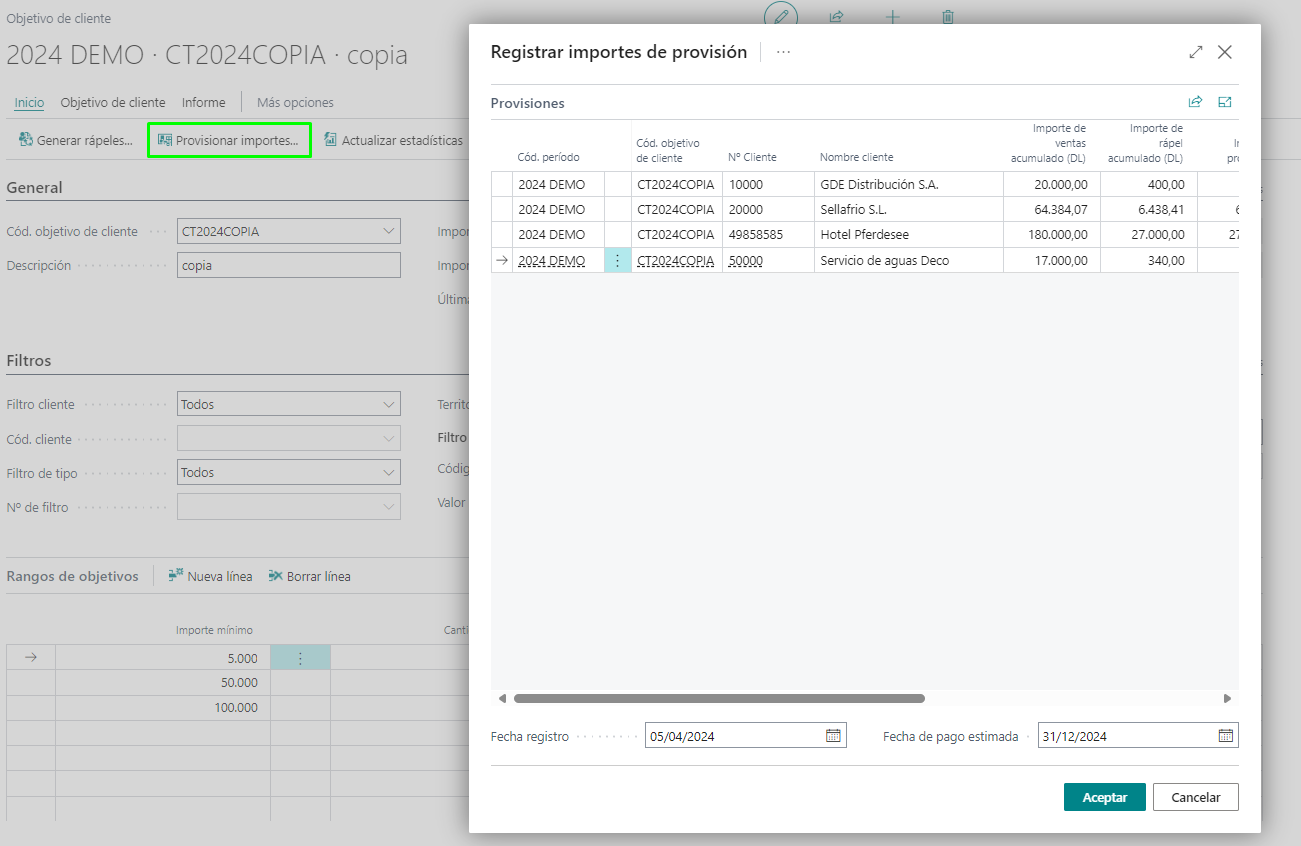Click sales amount 180.000,00
The width and height of the screenshot is (1301, 846).
(x=1052, y=235)
